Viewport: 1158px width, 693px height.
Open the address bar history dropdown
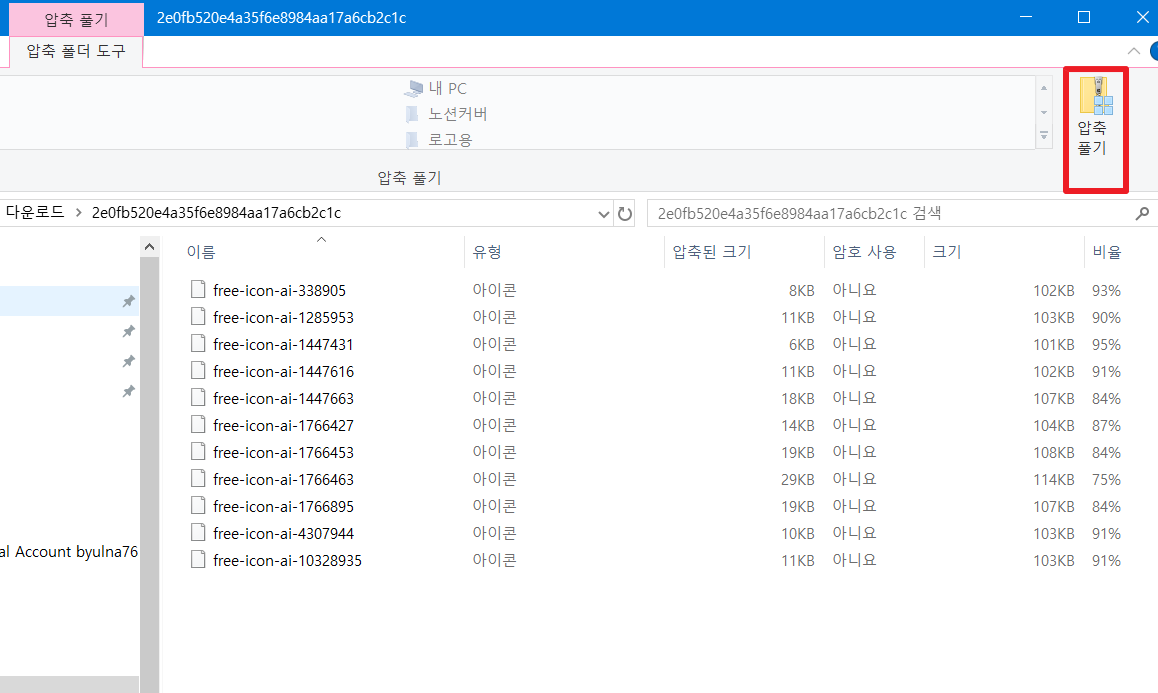tap(603, 214)
